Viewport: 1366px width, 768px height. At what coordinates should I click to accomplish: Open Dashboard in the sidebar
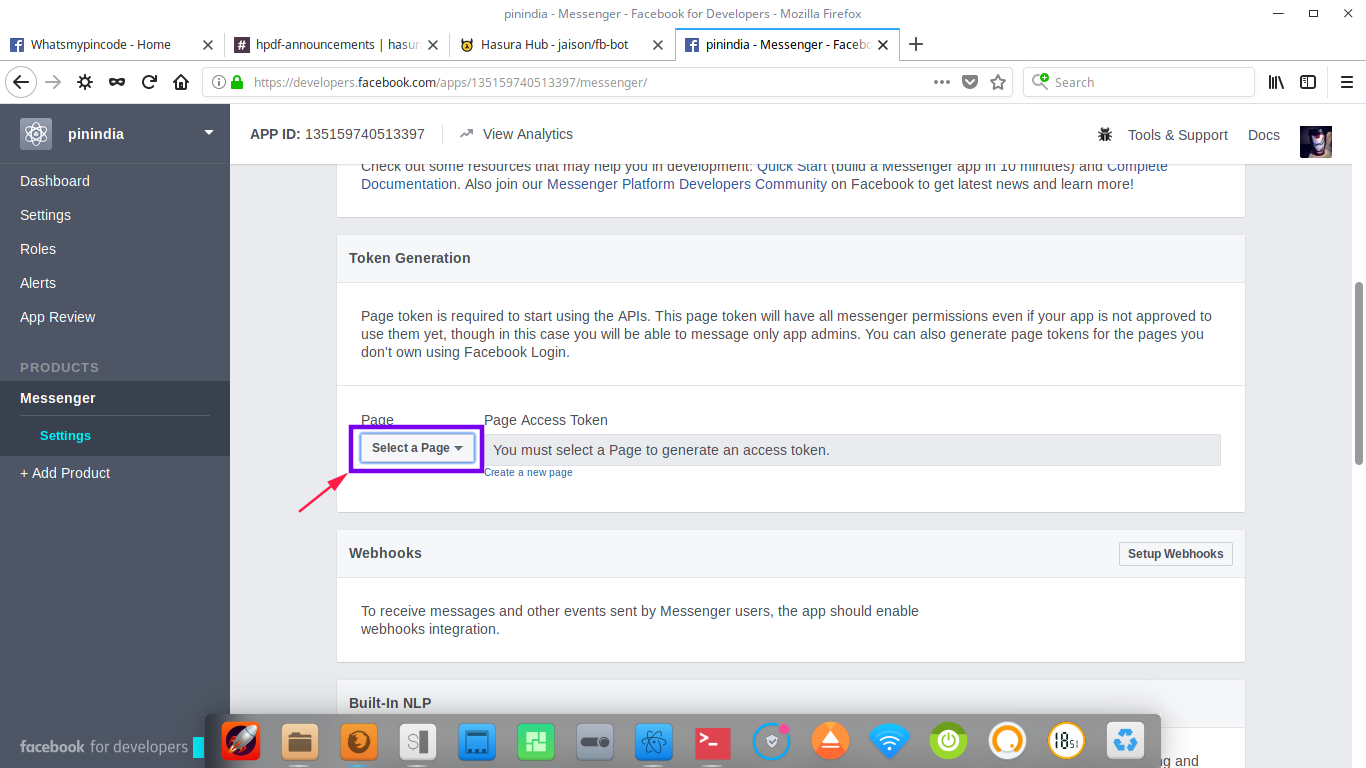pos(55,181)
